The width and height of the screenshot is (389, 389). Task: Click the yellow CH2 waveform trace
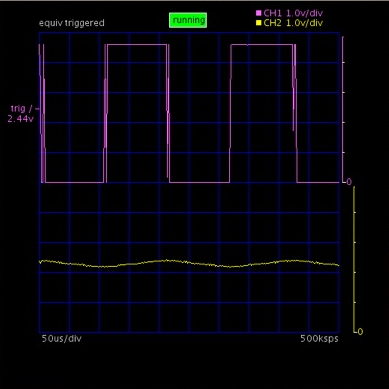[189, 263]
